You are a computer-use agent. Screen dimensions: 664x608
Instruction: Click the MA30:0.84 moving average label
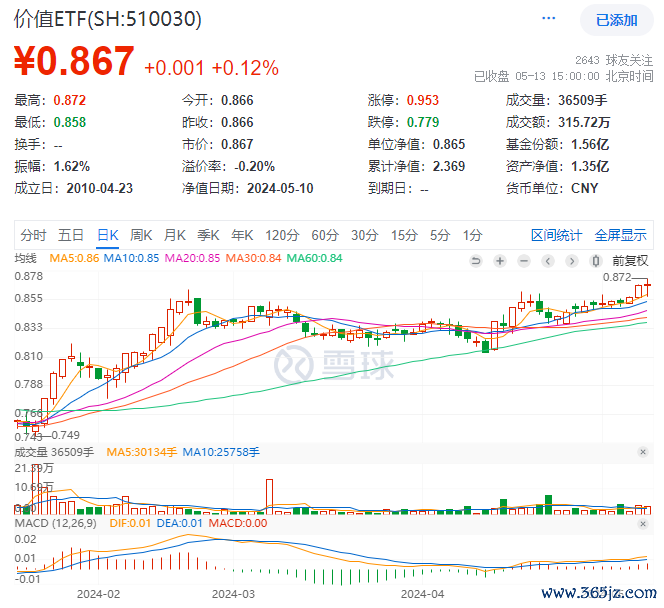[x=253, y=258]
